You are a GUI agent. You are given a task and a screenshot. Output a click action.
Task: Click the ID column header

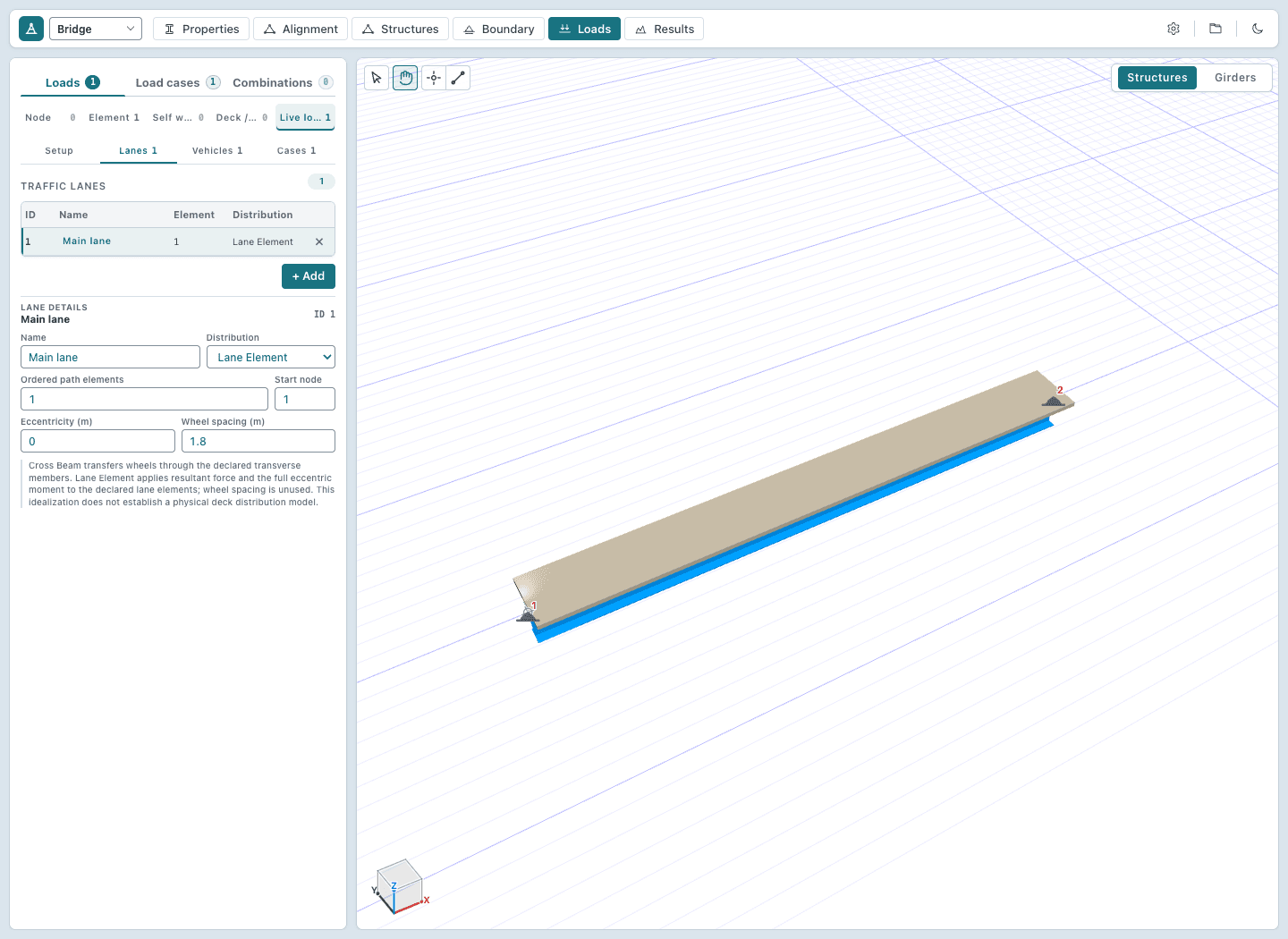(x=30, y=215)
